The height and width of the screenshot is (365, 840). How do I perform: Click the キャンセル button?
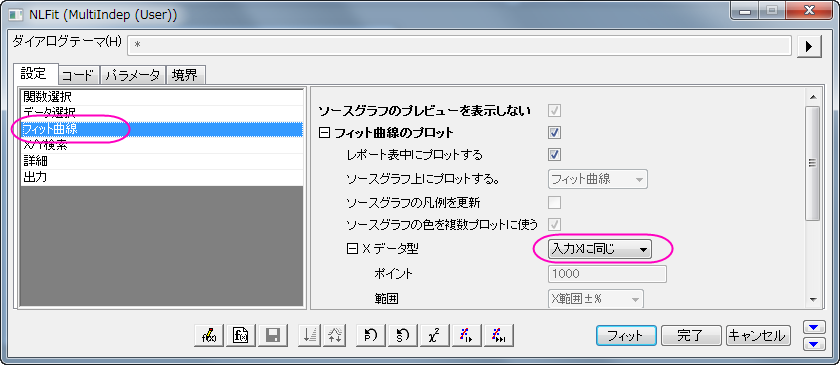758,336
